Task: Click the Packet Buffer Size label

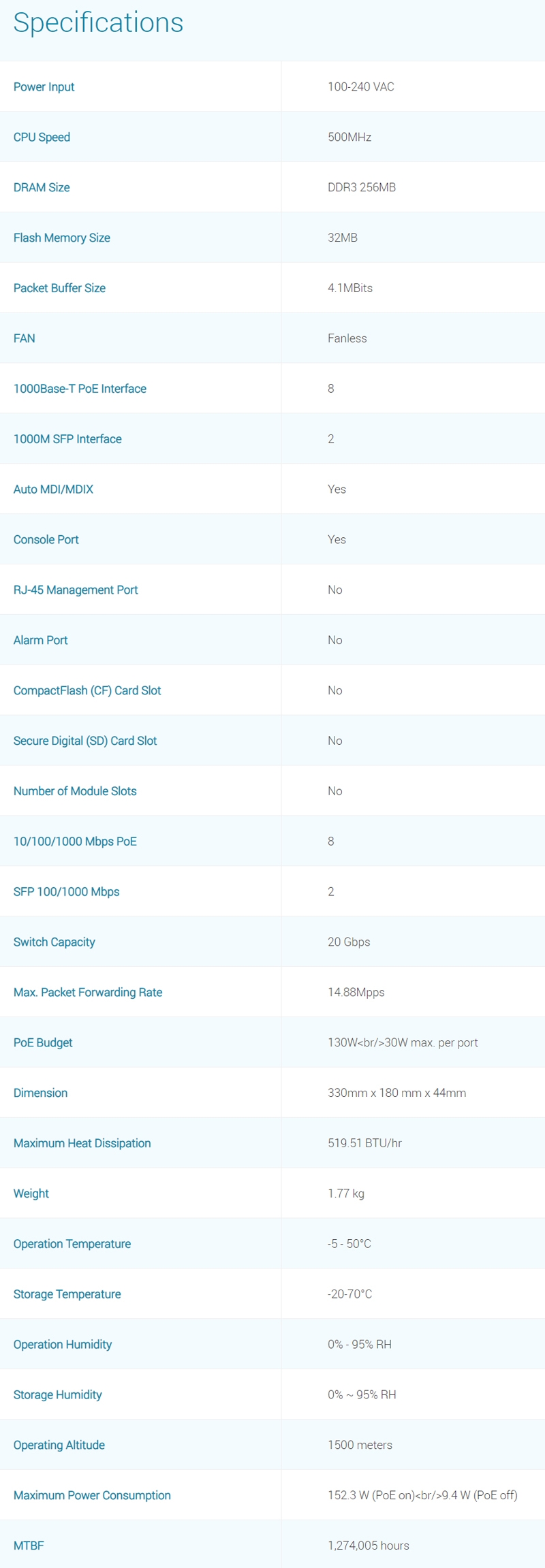Action: pos(59,289)
